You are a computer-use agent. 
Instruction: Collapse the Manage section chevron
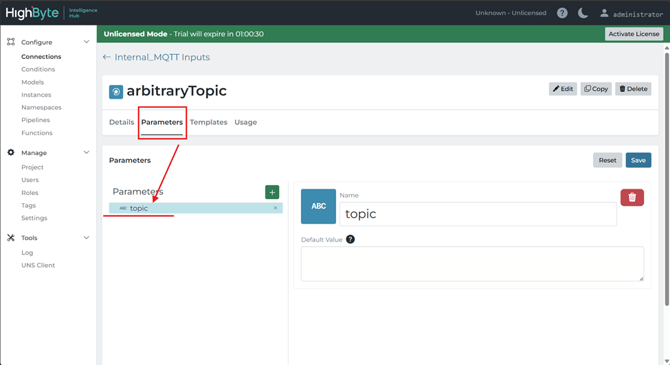[x=86, y=153]
